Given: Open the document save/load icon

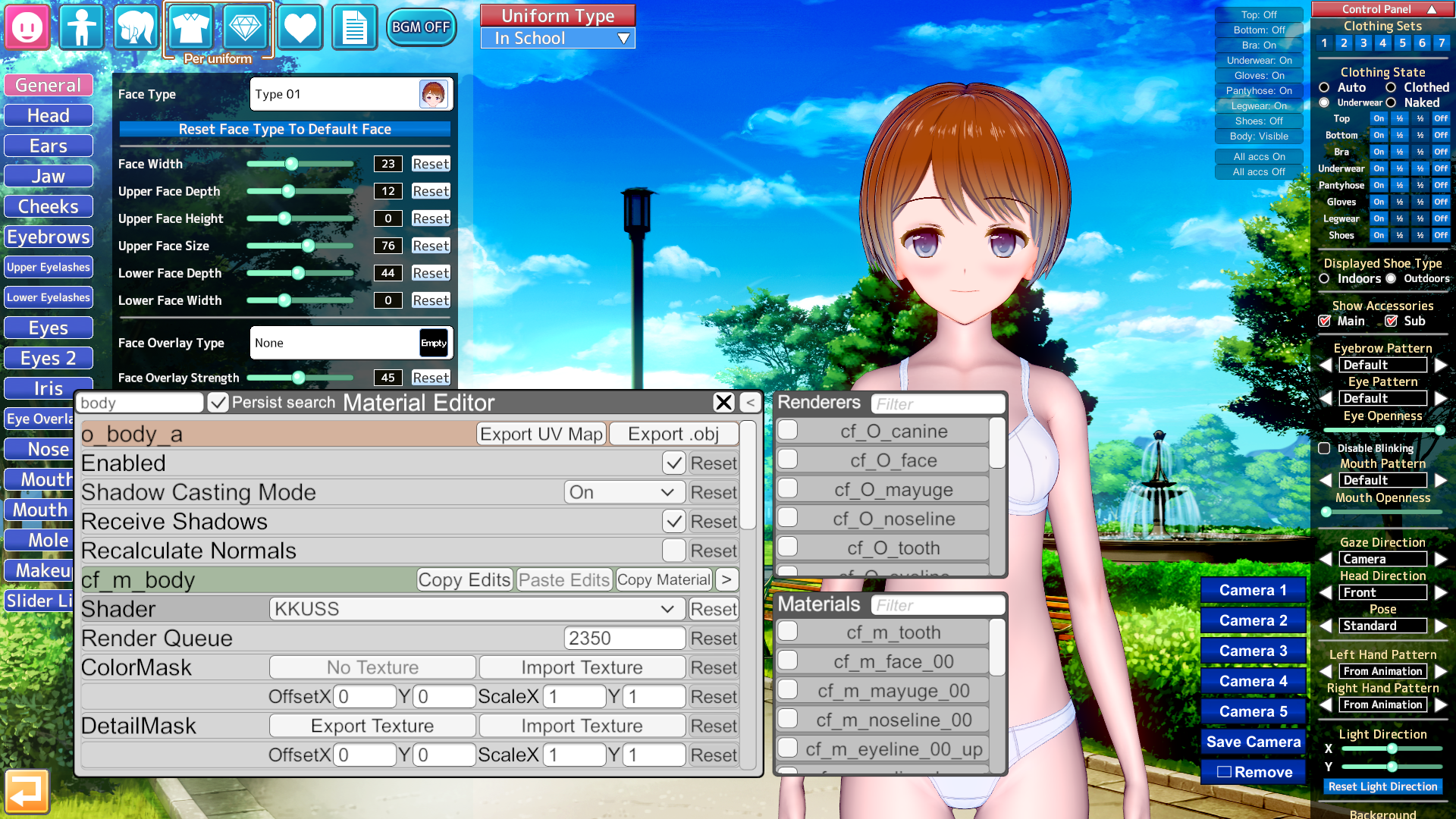Looking at the screenshot, I should (x=354, y=27).
